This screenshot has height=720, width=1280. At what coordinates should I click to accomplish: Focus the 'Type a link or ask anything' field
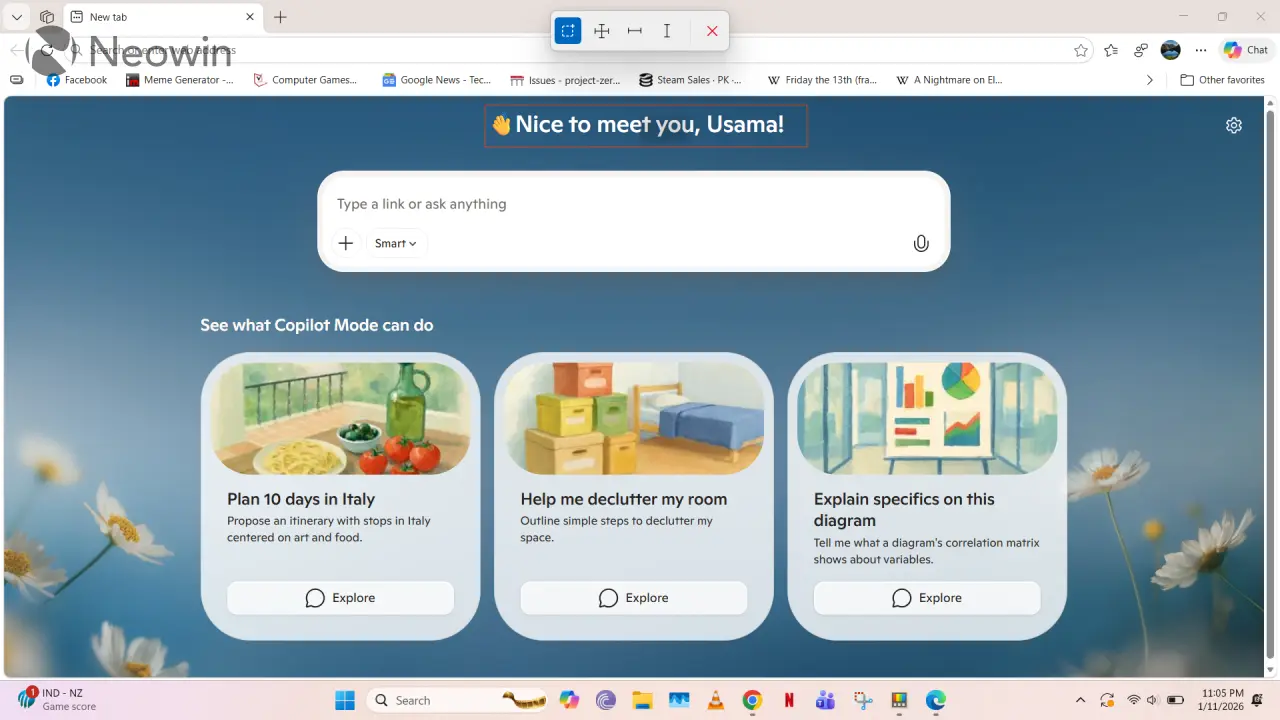tap(634, 204)
